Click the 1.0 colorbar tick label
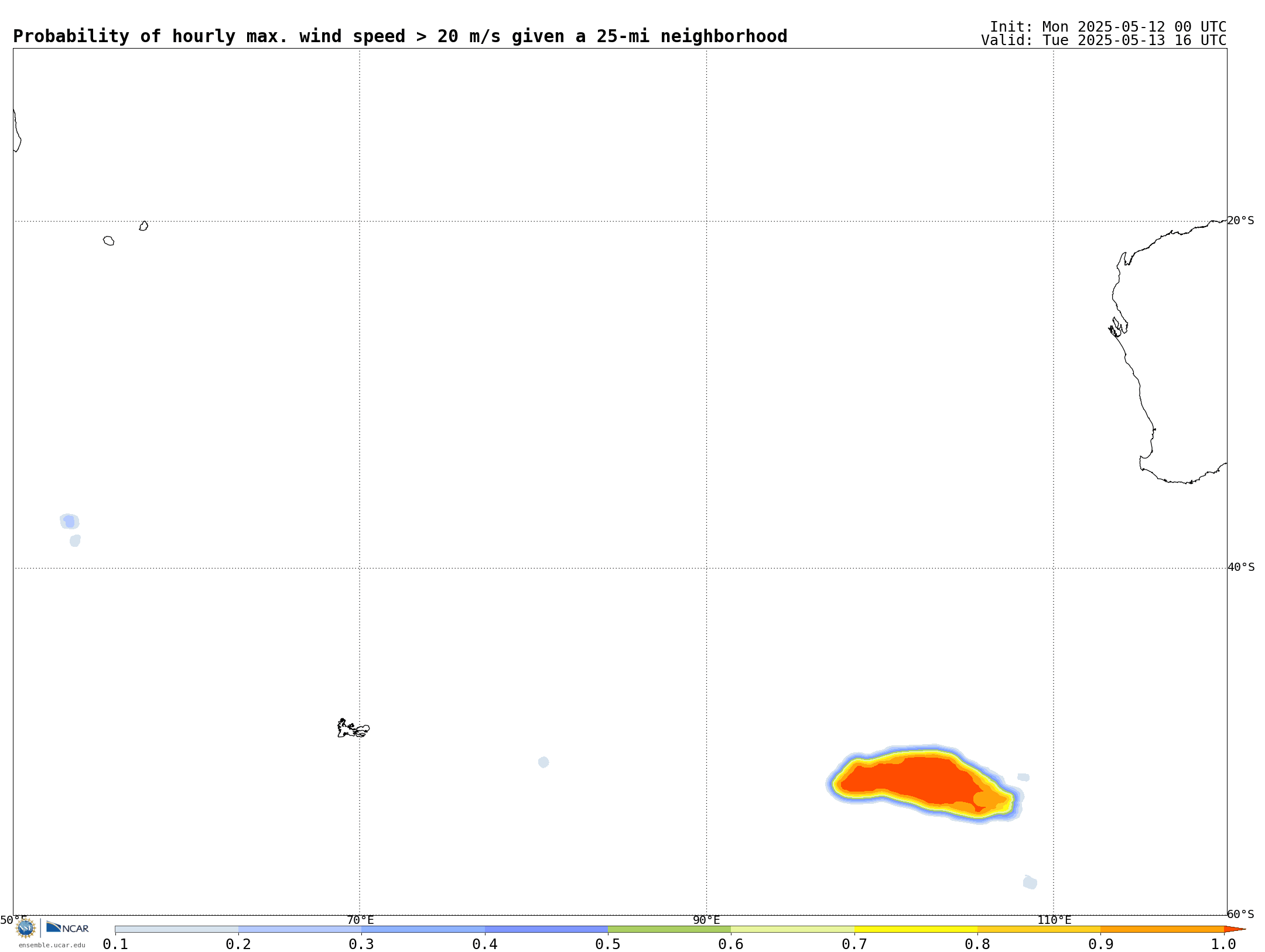 (1223, 944)
